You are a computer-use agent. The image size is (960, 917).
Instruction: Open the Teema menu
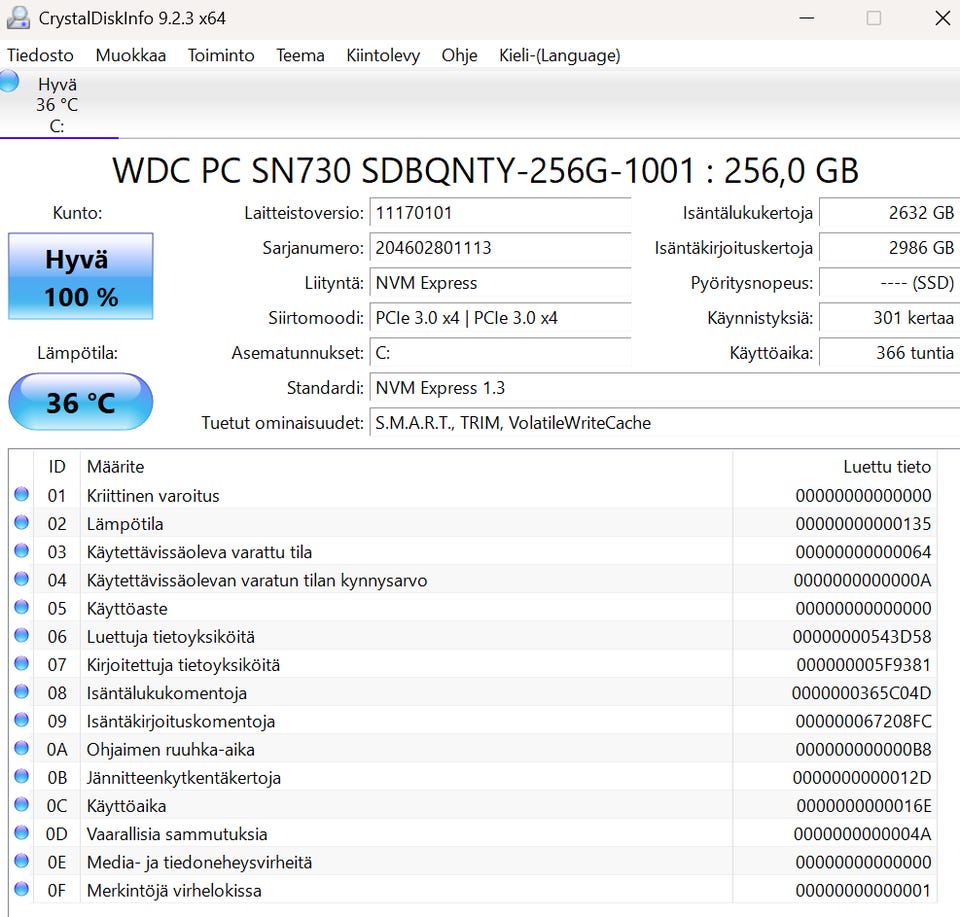pyautogui.click(x=300, y=55)
